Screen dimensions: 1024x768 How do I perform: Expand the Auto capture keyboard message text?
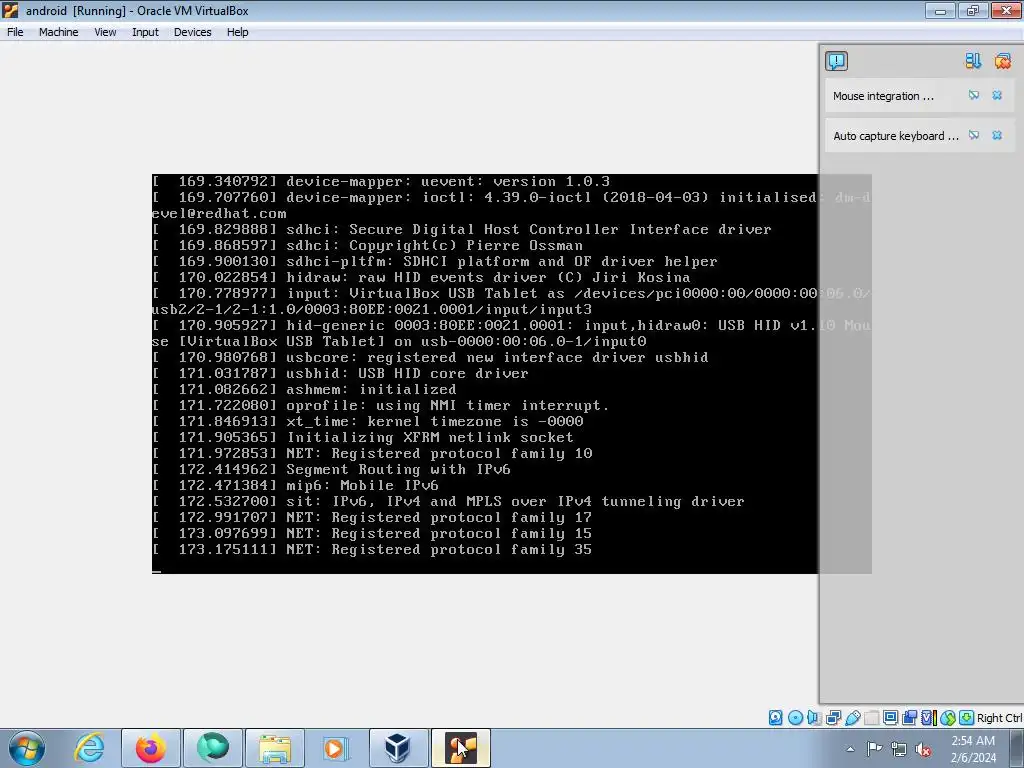coord(896,136)
